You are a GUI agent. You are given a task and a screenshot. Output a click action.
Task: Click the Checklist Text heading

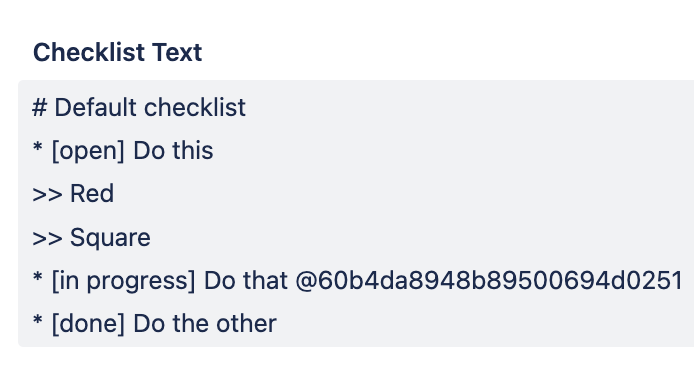coord(117,53)
